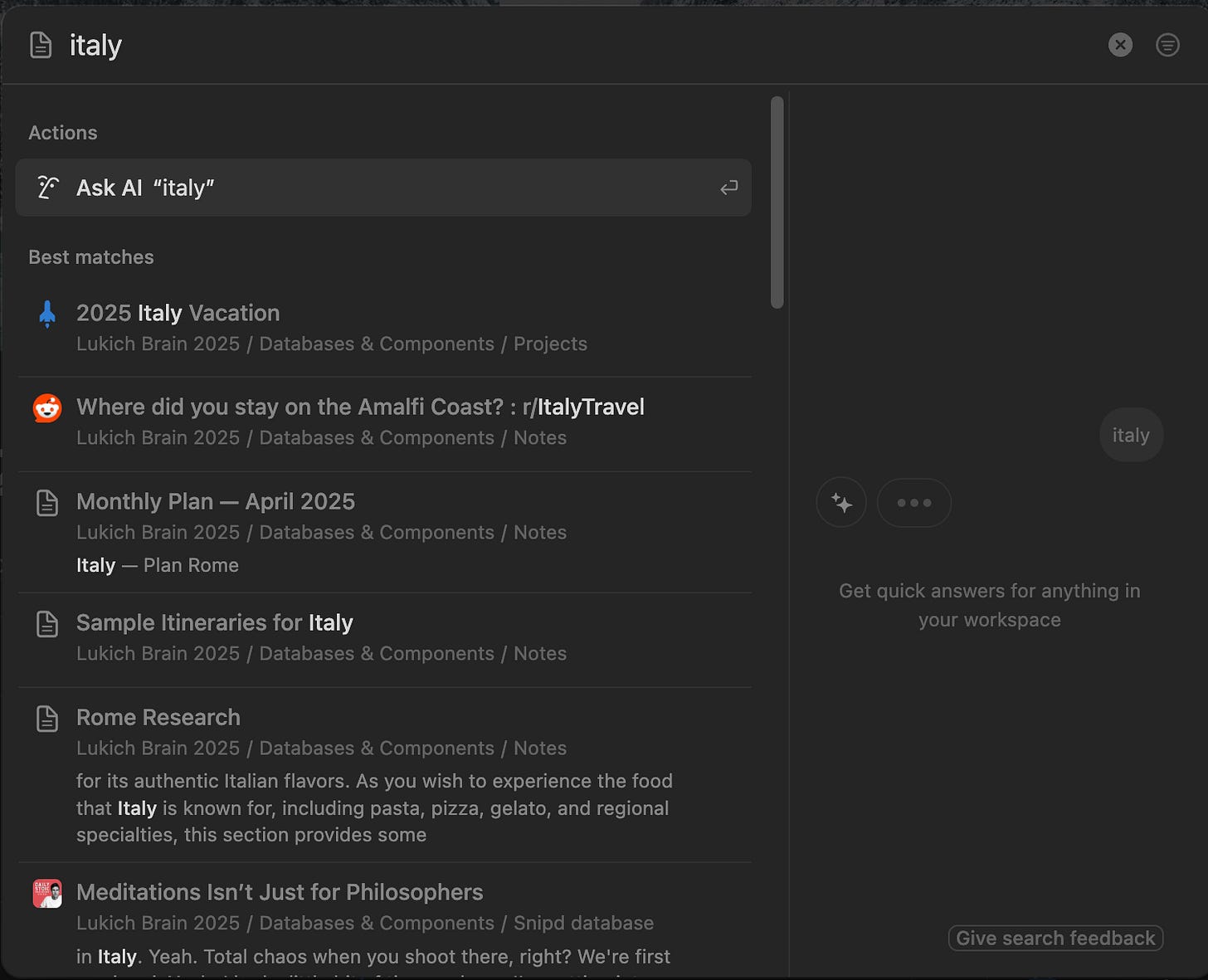This screenshot has width=1208, height=980.
Task: Open the Rome Research result
Action: pyautogui.click(x=383, y=775)
